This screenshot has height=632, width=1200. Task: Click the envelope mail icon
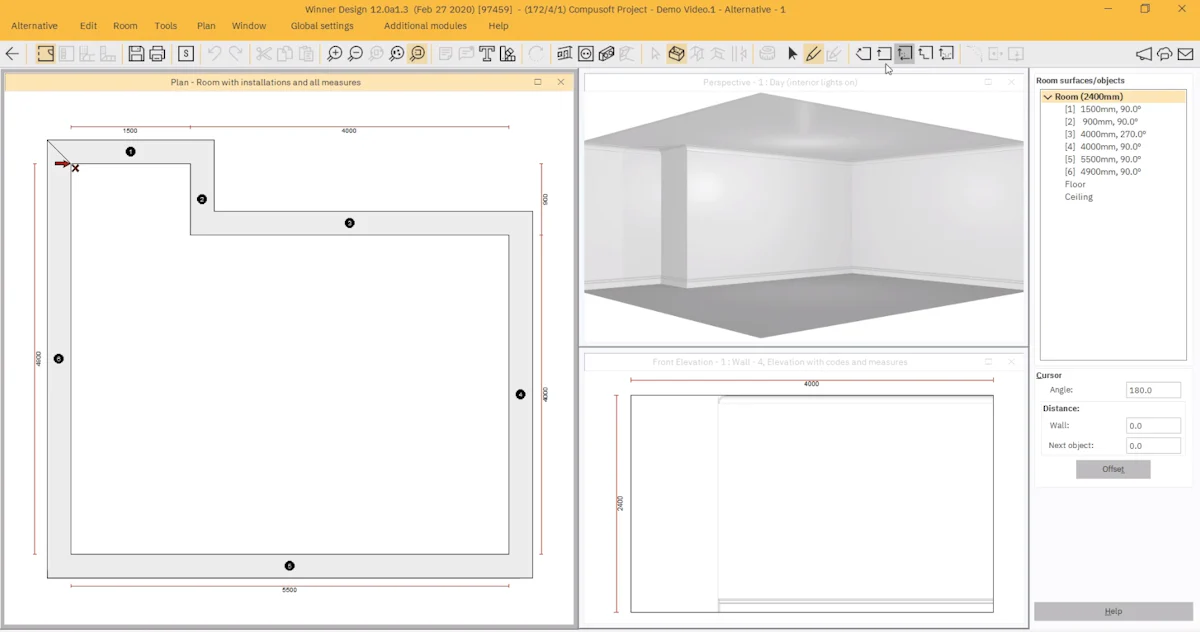(1186, 54)
